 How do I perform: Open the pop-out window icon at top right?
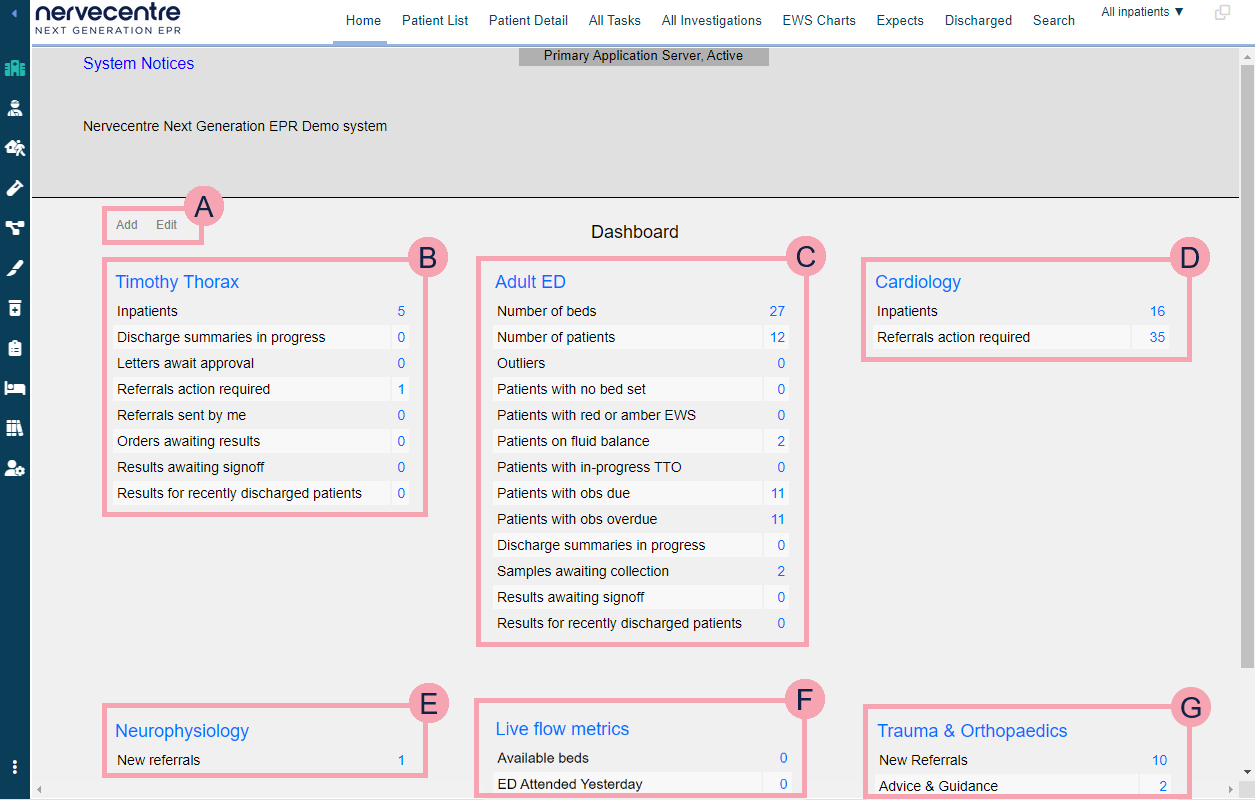[x=1222, y=13]
